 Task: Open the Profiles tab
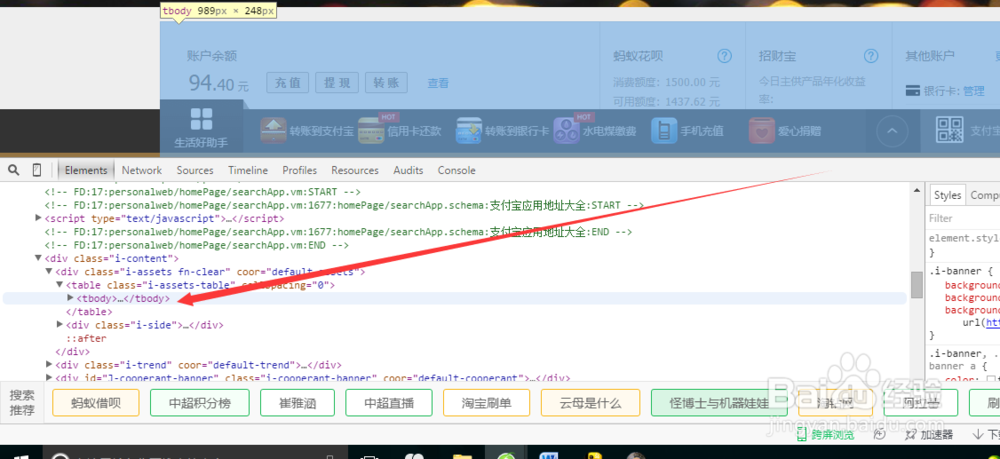pos(300,170)
